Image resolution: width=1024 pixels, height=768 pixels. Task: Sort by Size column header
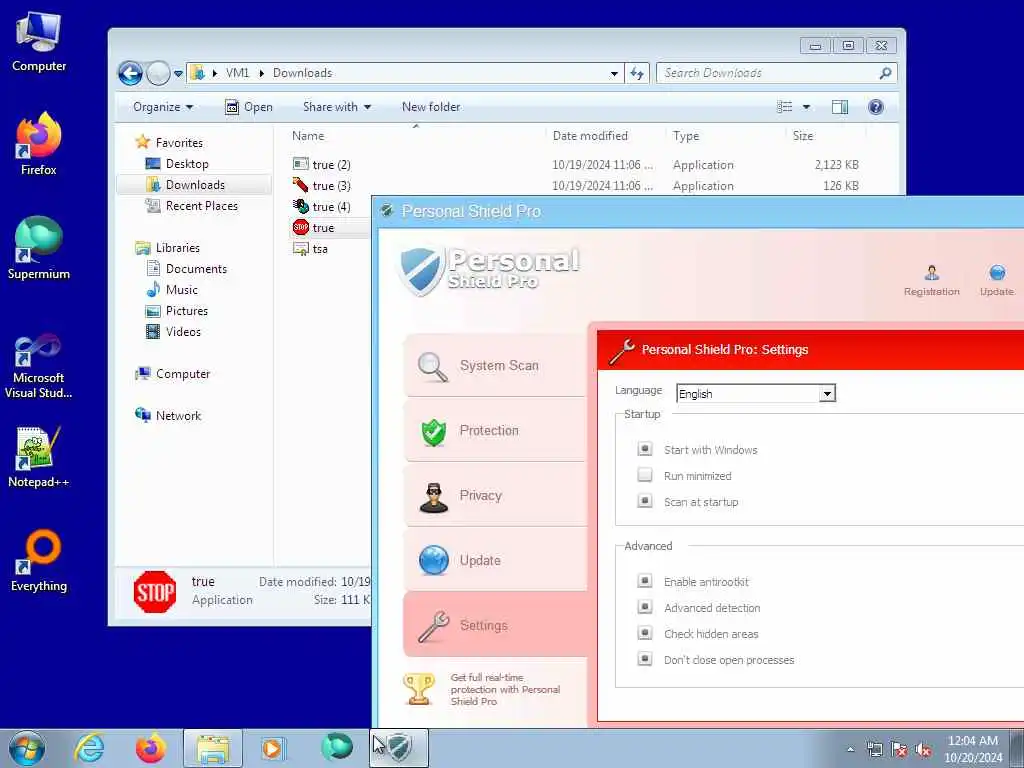(825, 136)
